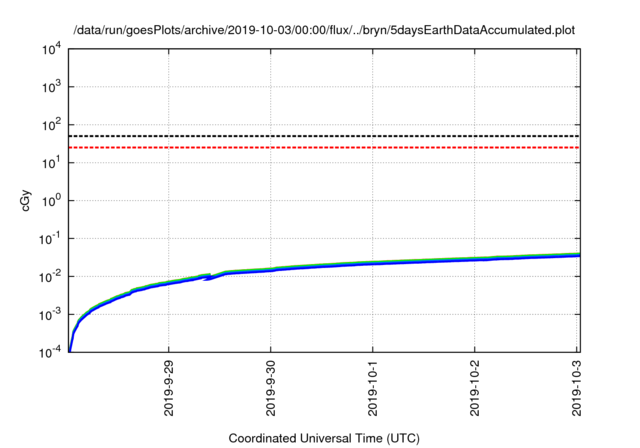The height and width of the screenshot is (448, 640).
Task: Click the cGy axis unit label
Action: [26, 201]
